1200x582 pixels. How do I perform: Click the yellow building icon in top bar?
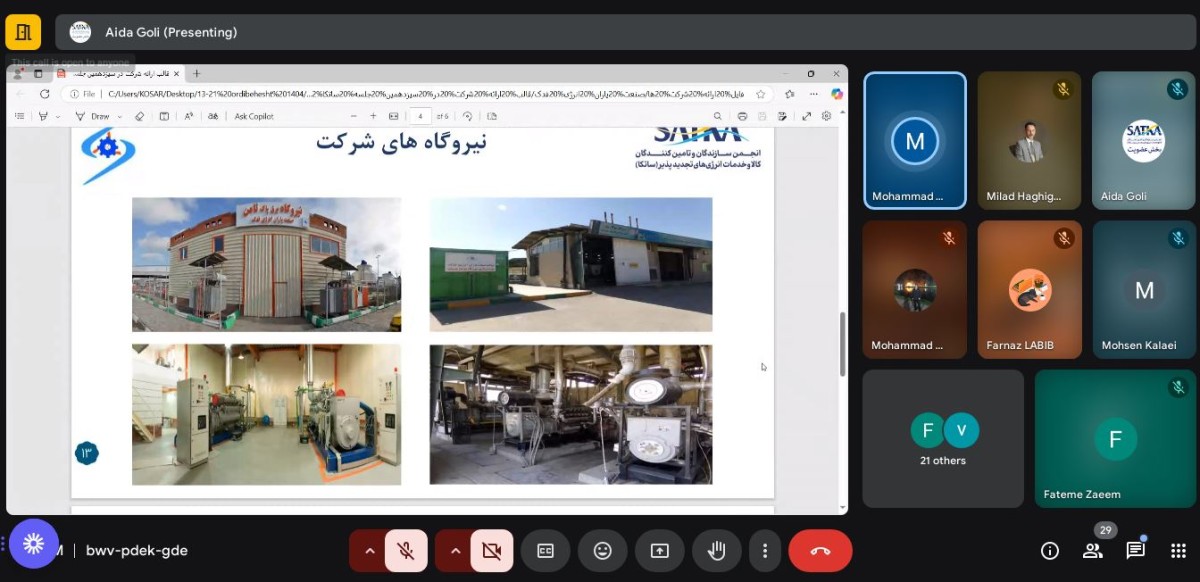pyautogui.click(x=23, y=32)
